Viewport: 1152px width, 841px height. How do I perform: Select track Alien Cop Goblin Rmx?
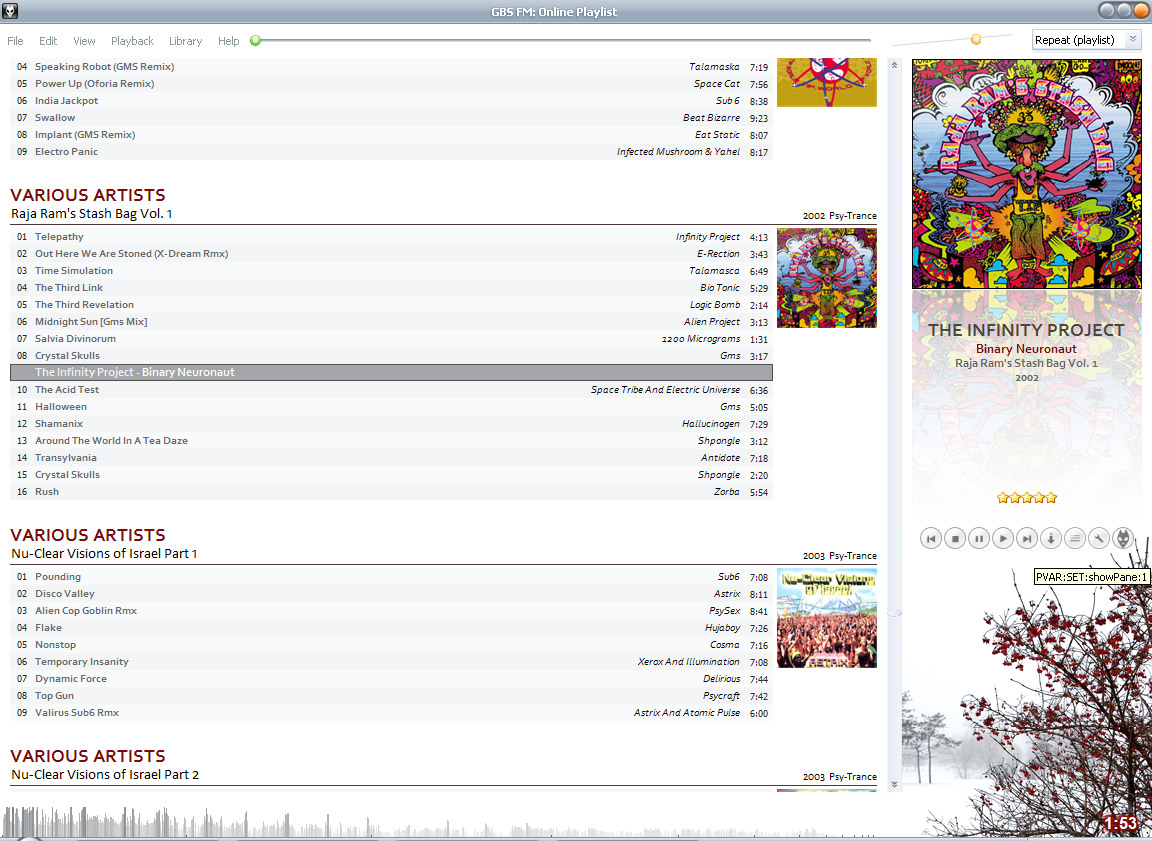point(392,610)
